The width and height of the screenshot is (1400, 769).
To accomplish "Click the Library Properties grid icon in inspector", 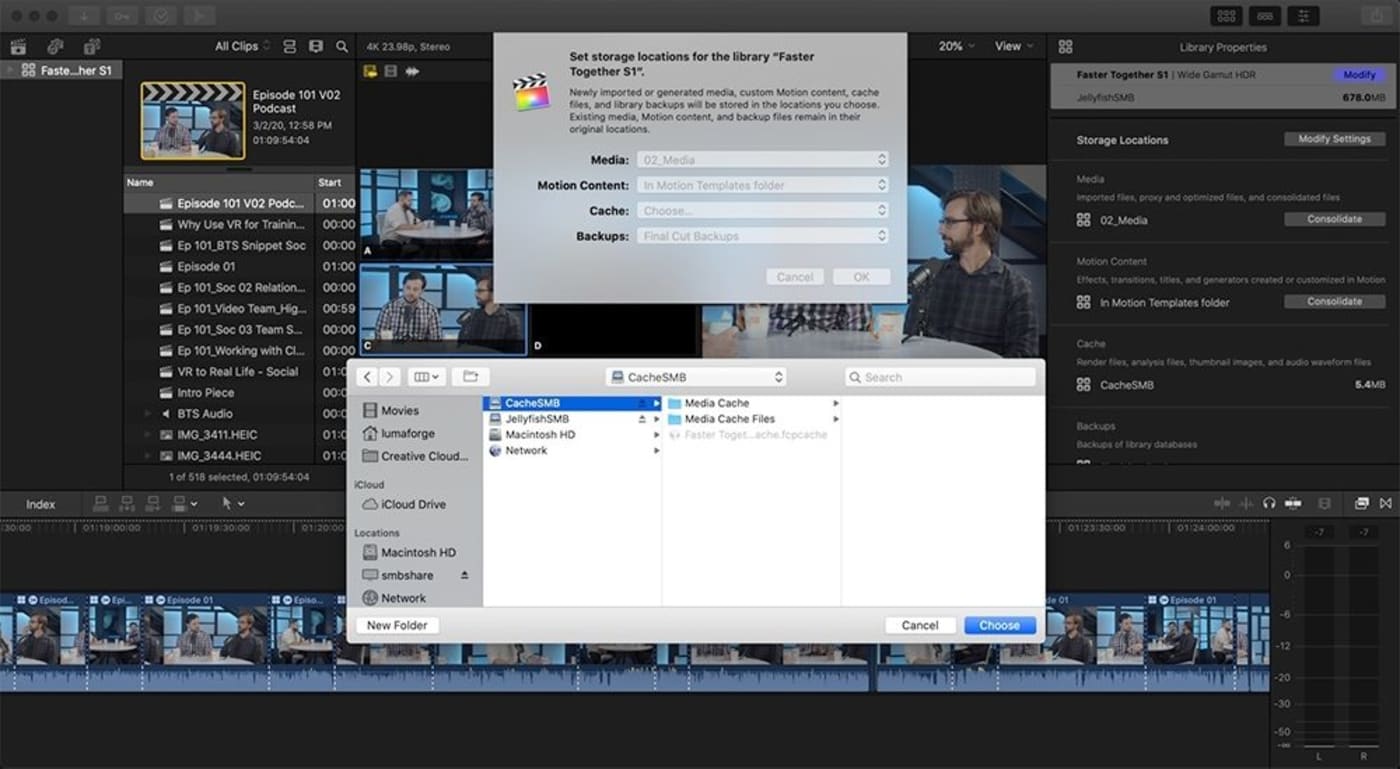I will [1065, 47].
